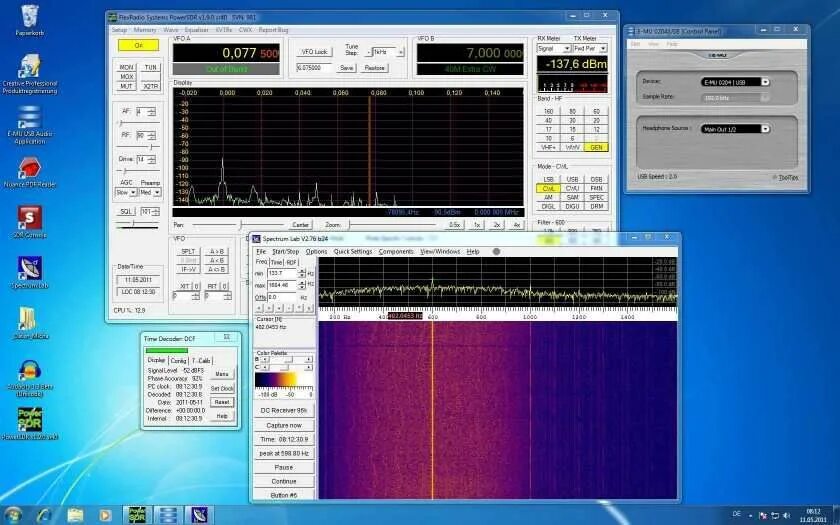
Task: Switch to PowerSDR via its taskbar icon
Action: click(137, 515)
